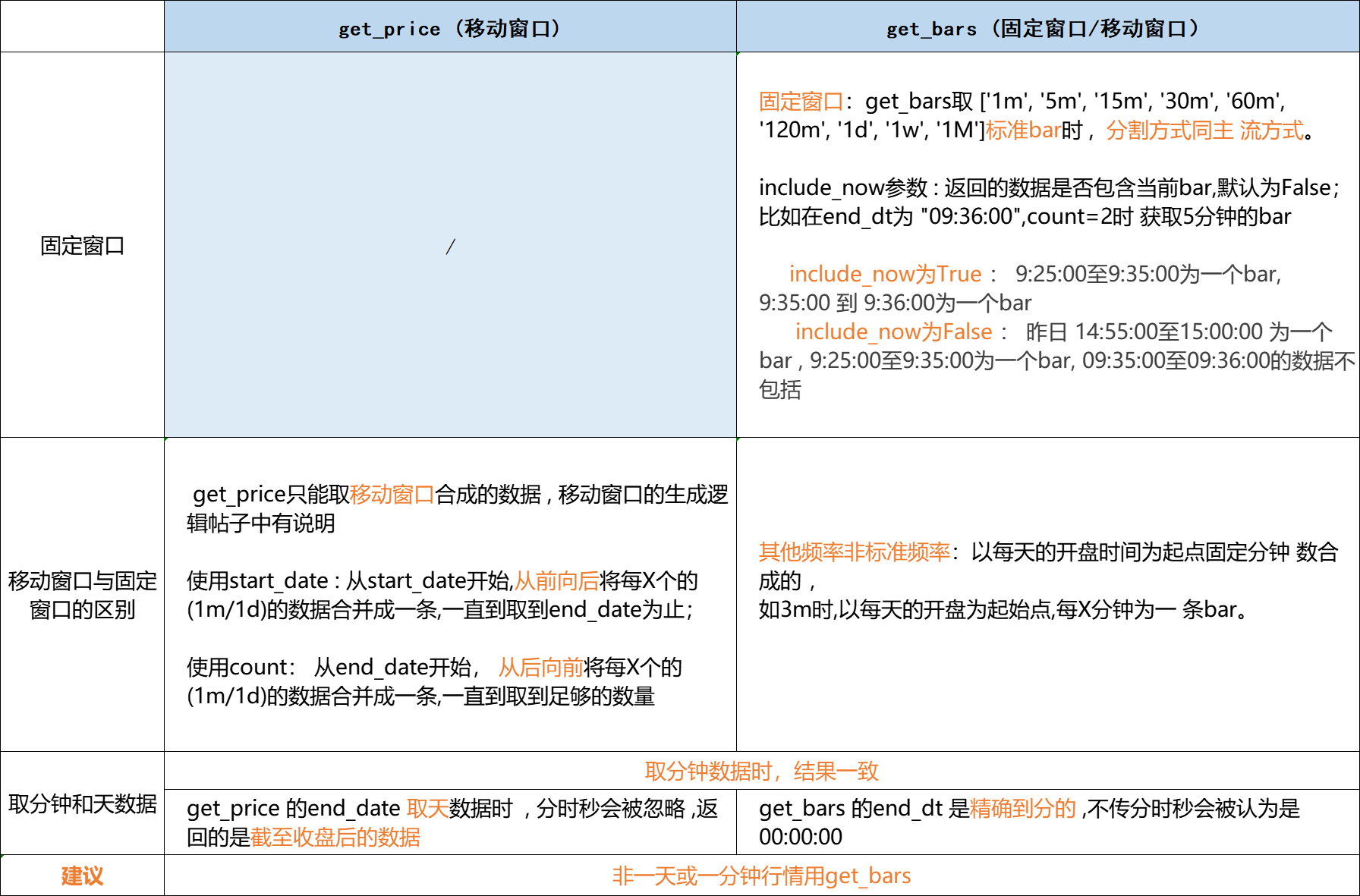Click the orange 精确到分的 text
Viewport: 1360px width, 896px height.
point(1022,809)
